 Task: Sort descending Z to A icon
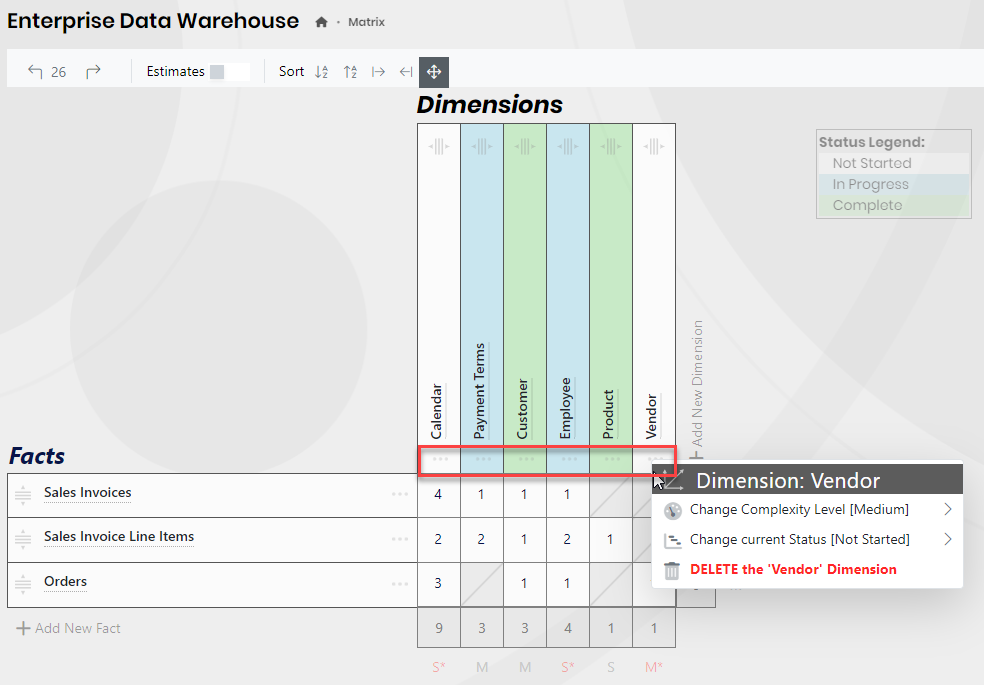(x=350, y=72)
